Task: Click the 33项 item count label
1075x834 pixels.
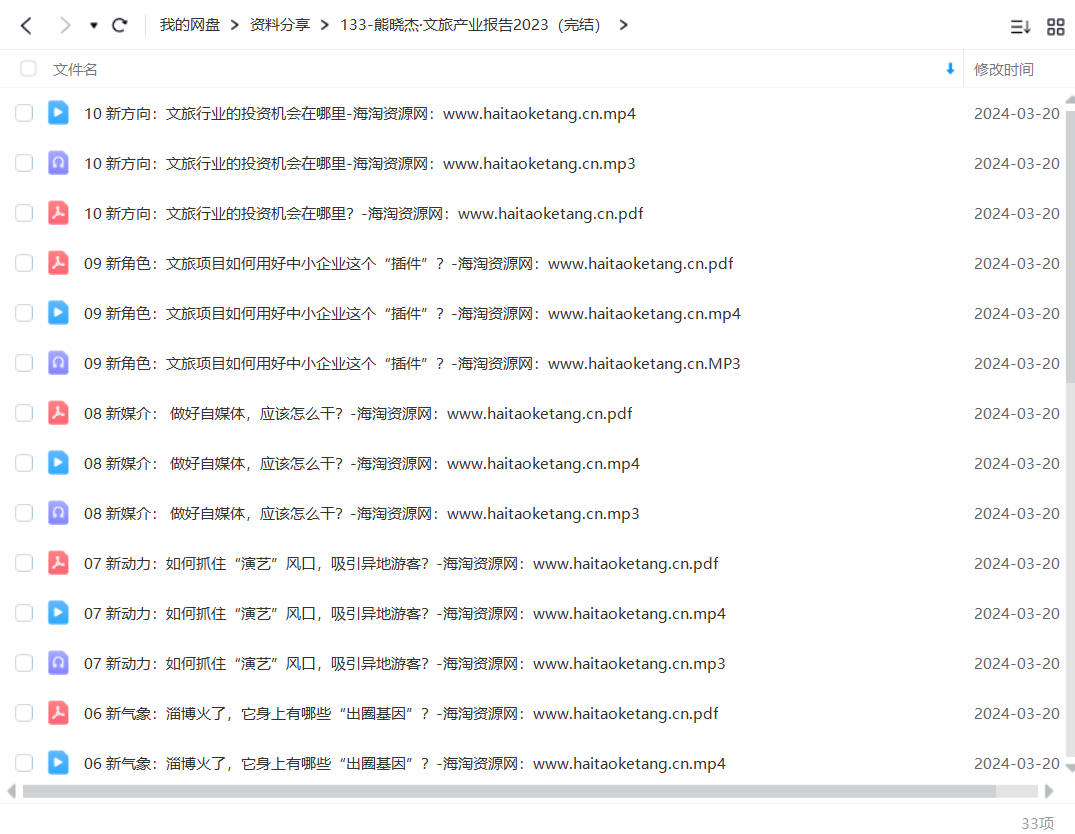Action: tap(1037, 823)
